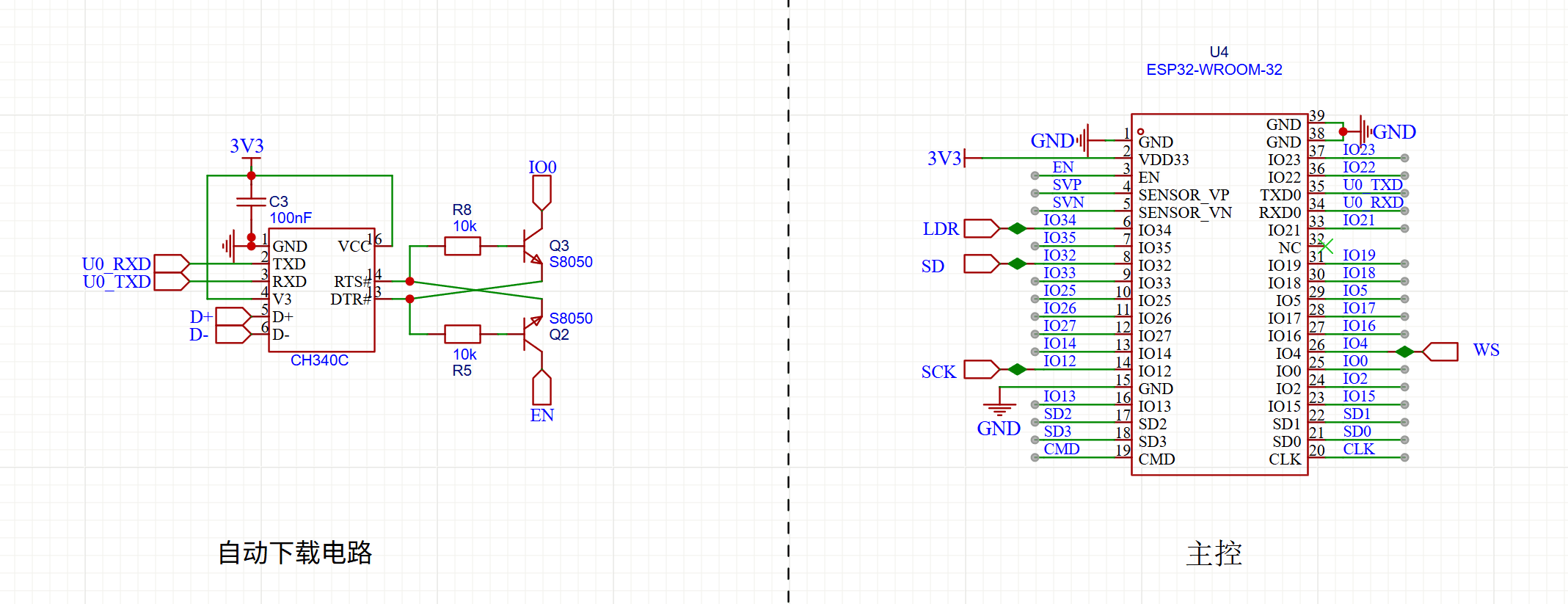Click the 100nF capacitor value
1568x604 pixels.
291,218
